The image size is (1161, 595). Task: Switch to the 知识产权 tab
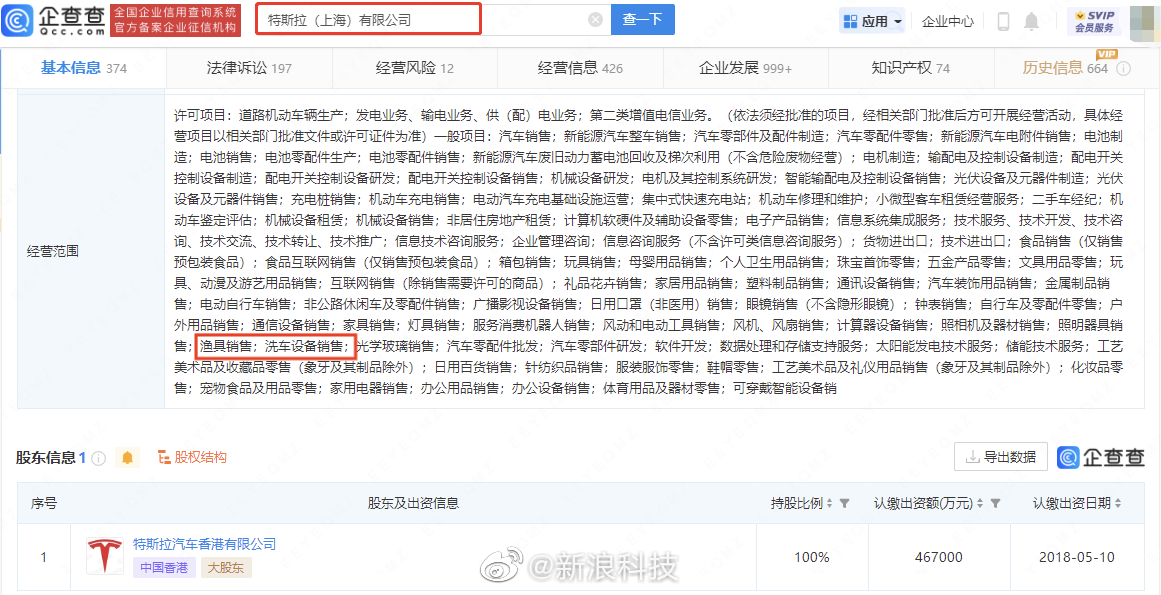pyautogui.click(x=911, y=68)
